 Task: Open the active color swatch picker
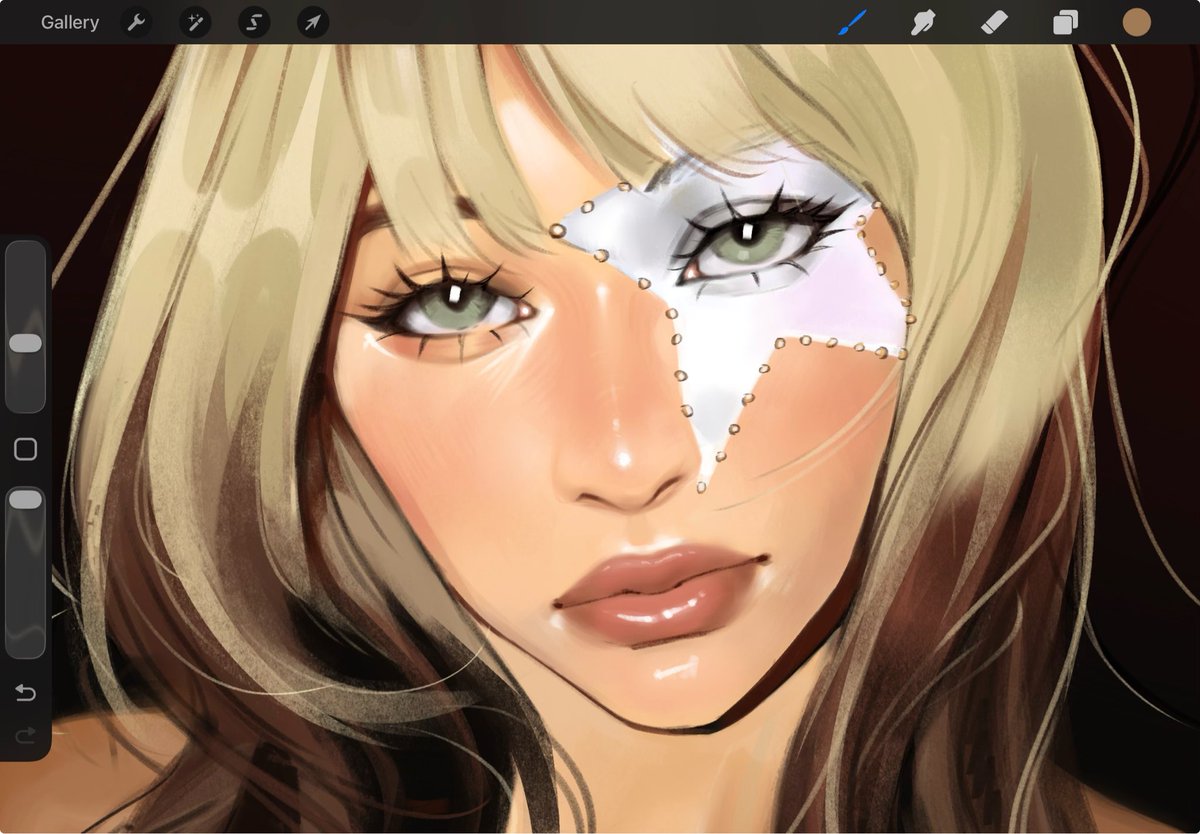pyautogui.click(x=1137, y=22)
